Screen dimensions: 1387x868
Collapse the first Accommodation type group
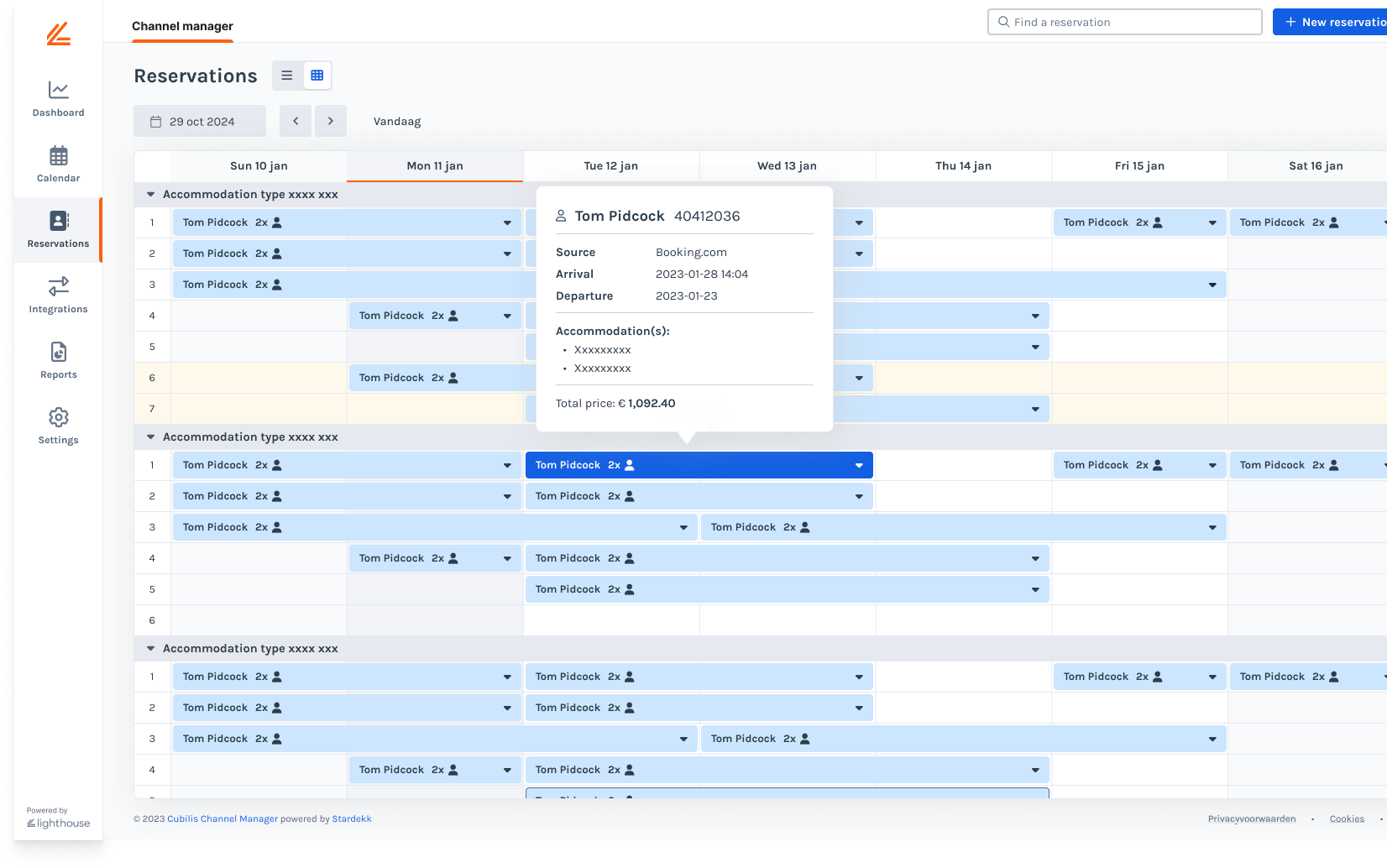(x=151, y=195)
